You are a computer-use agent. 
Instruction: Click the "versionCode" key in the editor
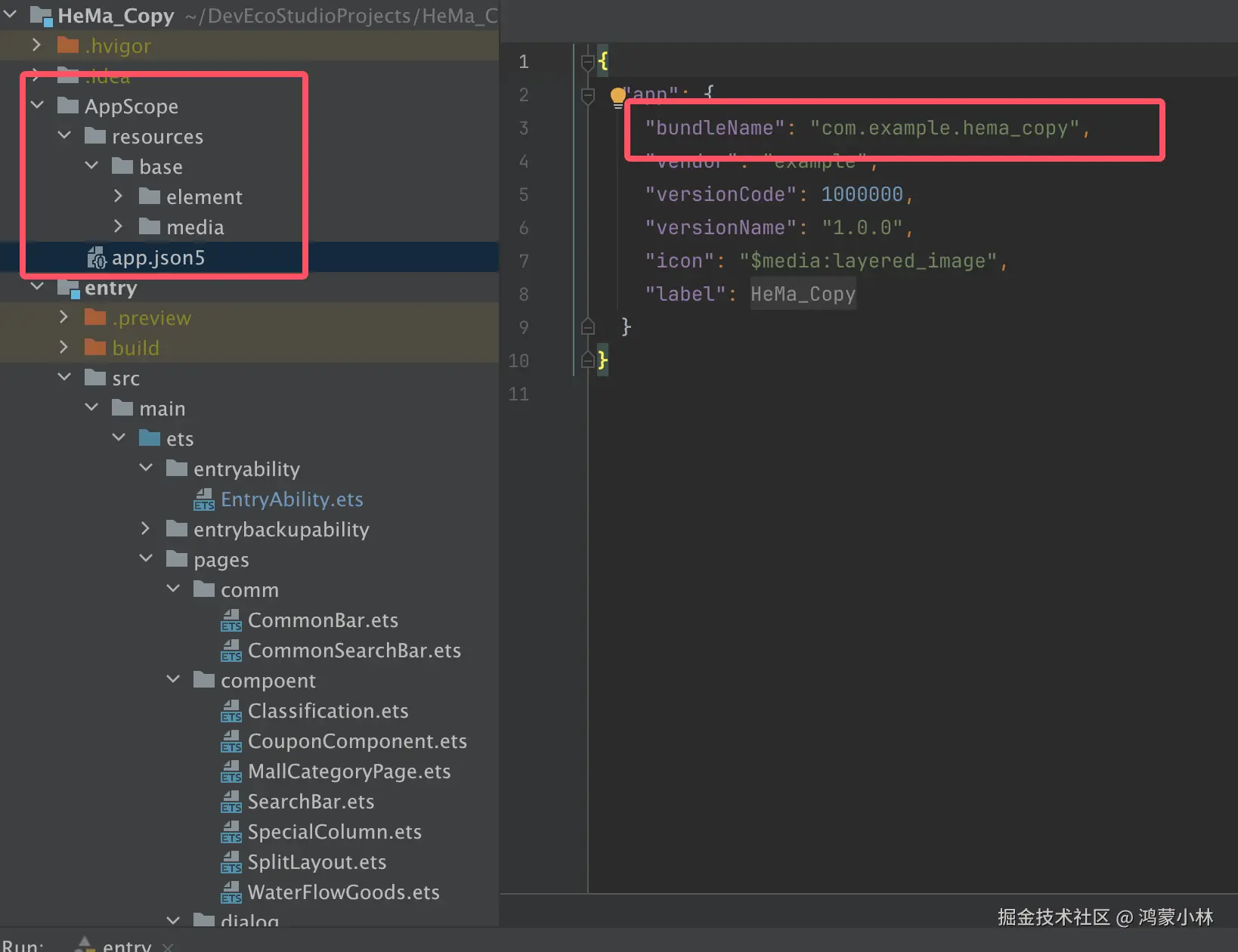point(721,195)
